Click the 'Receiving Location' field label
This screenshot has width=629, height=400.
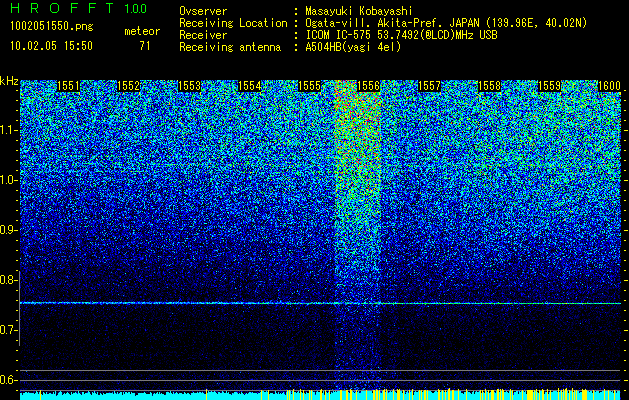pyautogui.click(x=233, y=23)
